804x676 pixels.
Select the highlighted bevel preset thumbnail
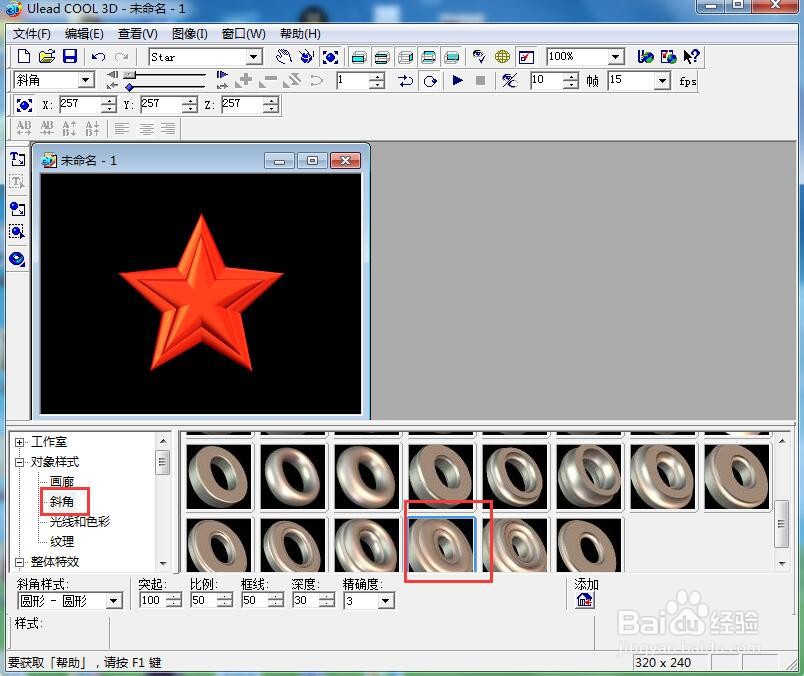click(441, 544)
